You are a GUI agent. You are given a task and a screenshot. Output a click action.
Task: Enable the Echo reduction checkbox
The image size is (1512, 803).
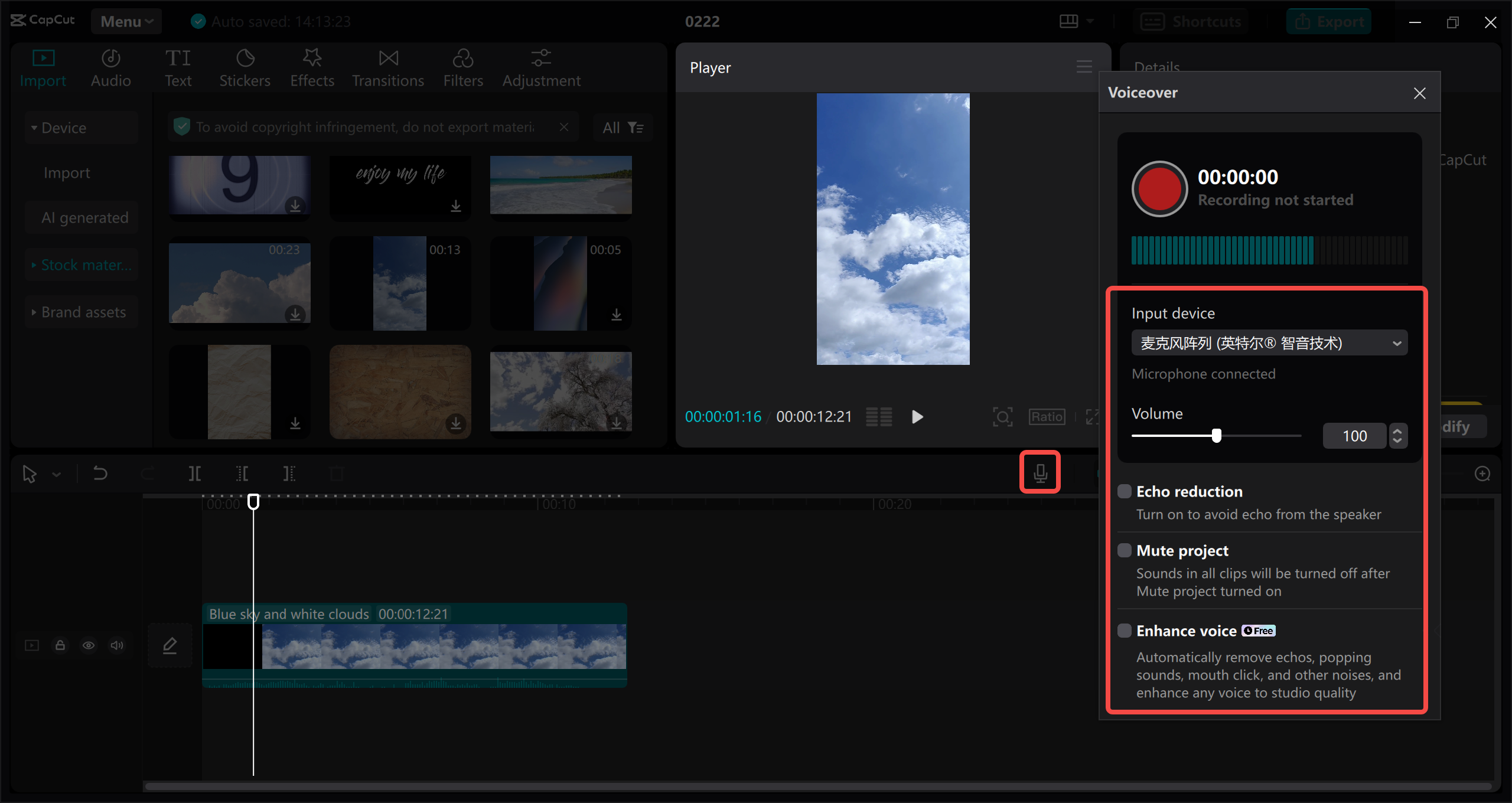(x=1125, y=491)
